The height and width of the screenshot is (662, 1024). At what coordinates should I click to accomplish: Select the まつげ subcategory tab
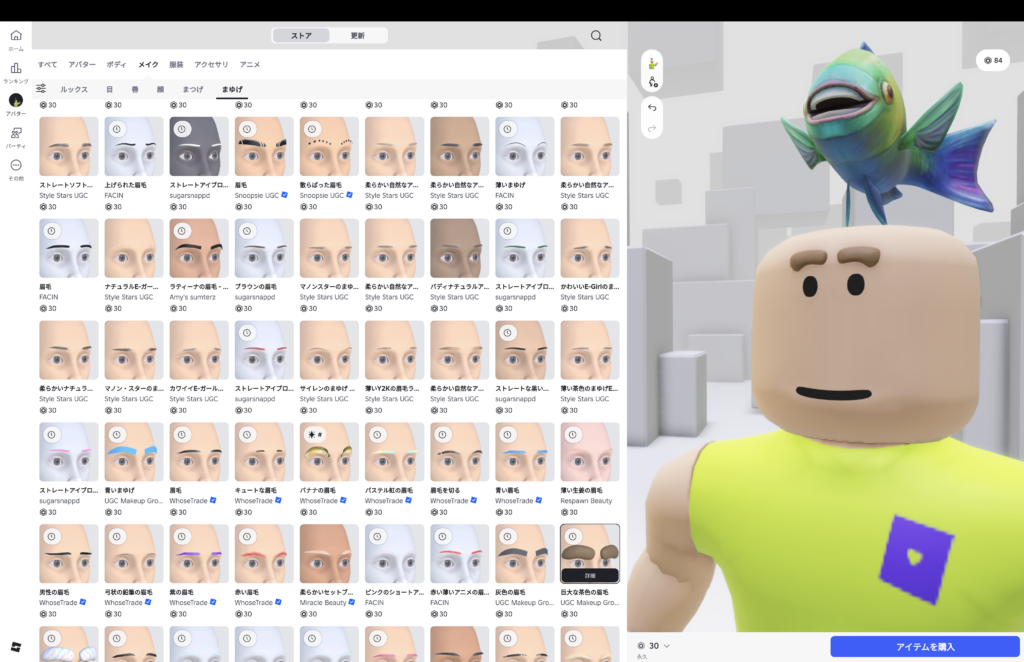(192, 89)
